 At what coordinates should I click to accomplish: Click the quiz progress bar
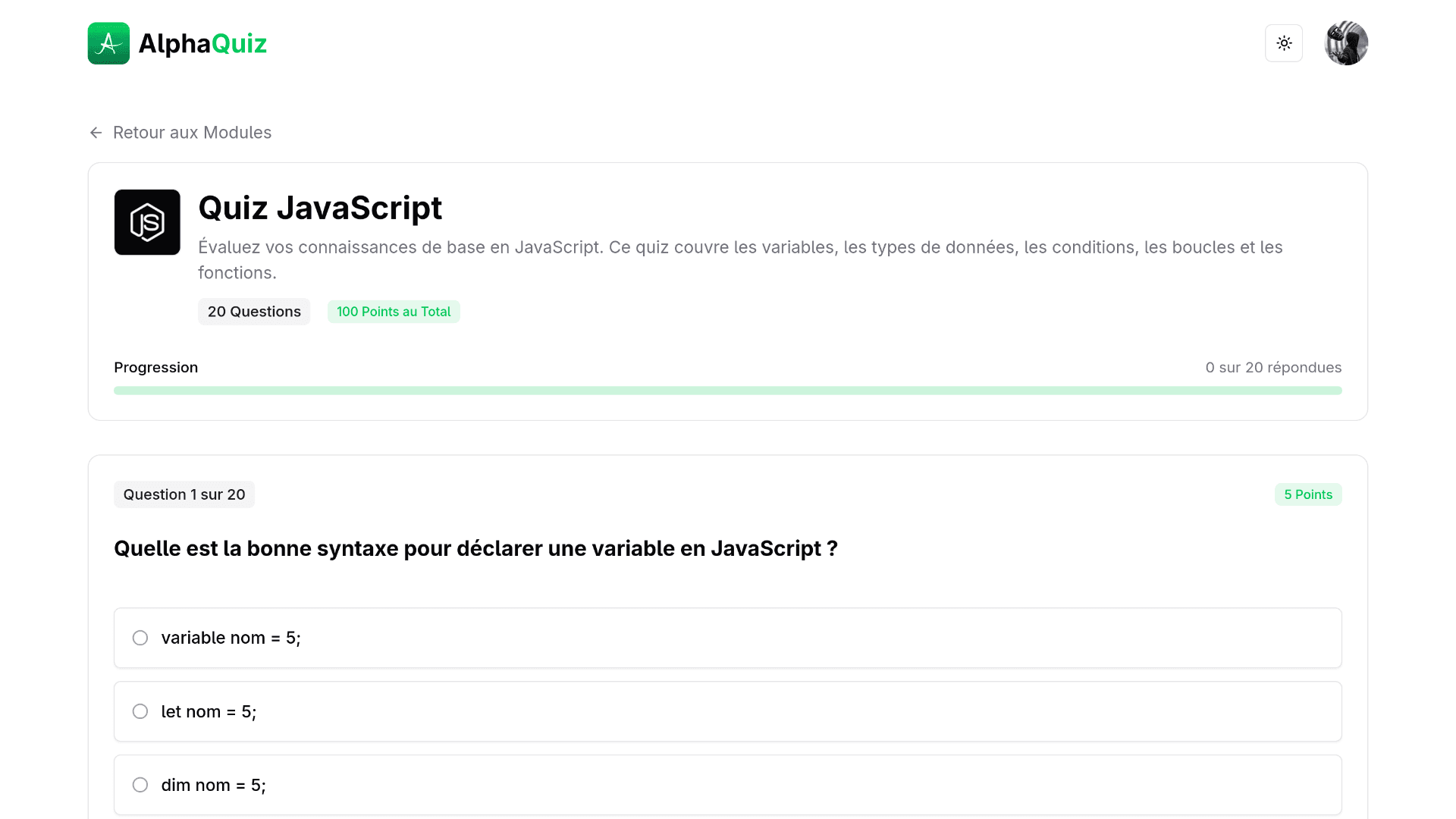(728, 391)
